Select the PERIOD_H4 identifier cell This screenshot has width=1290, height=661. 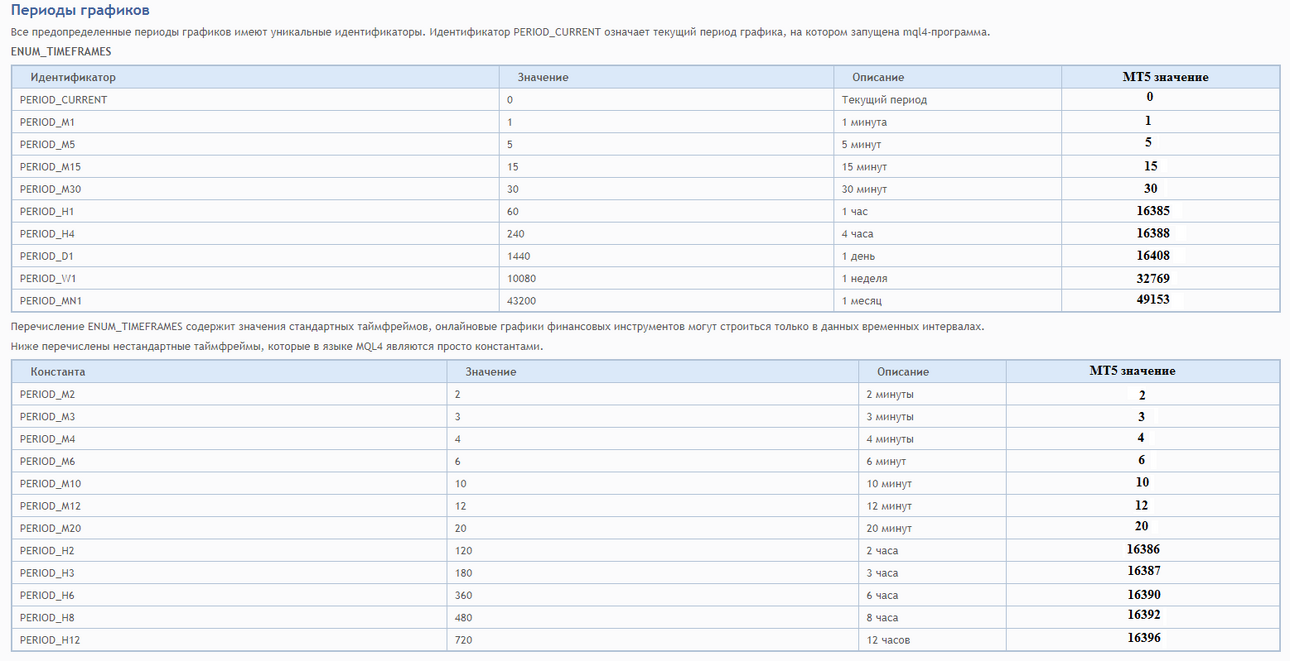coord(255,234)
